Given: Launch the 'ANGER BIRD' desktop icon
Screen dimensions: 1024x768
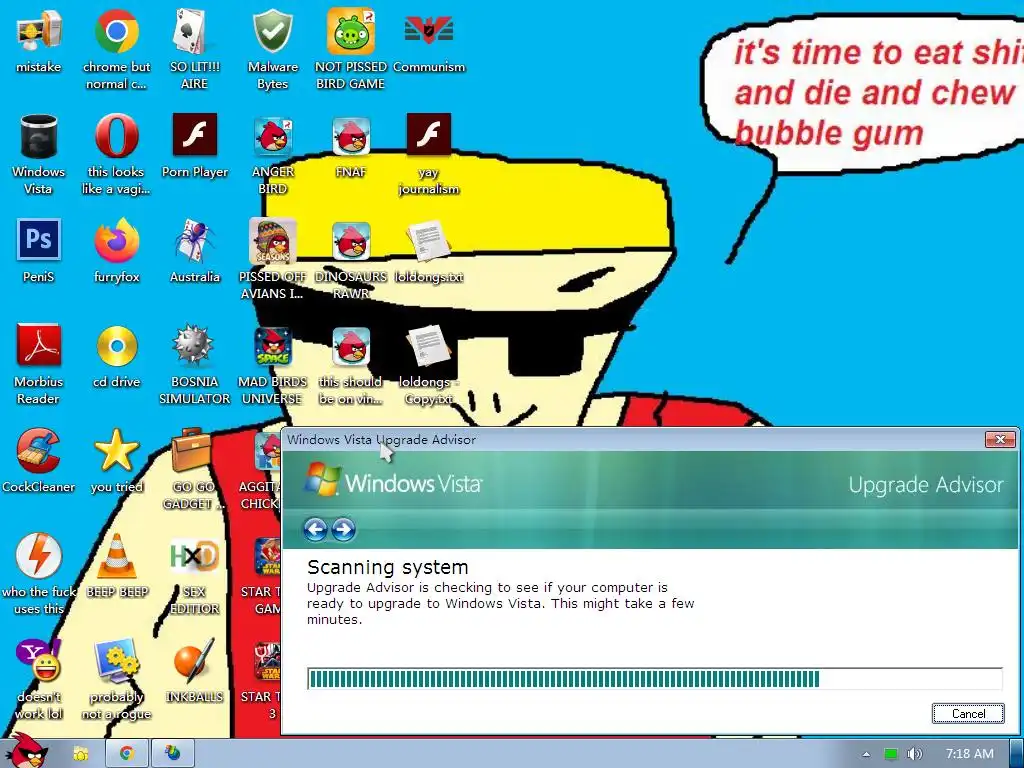Looking at the screenshot, I should [x=272, y=136].
